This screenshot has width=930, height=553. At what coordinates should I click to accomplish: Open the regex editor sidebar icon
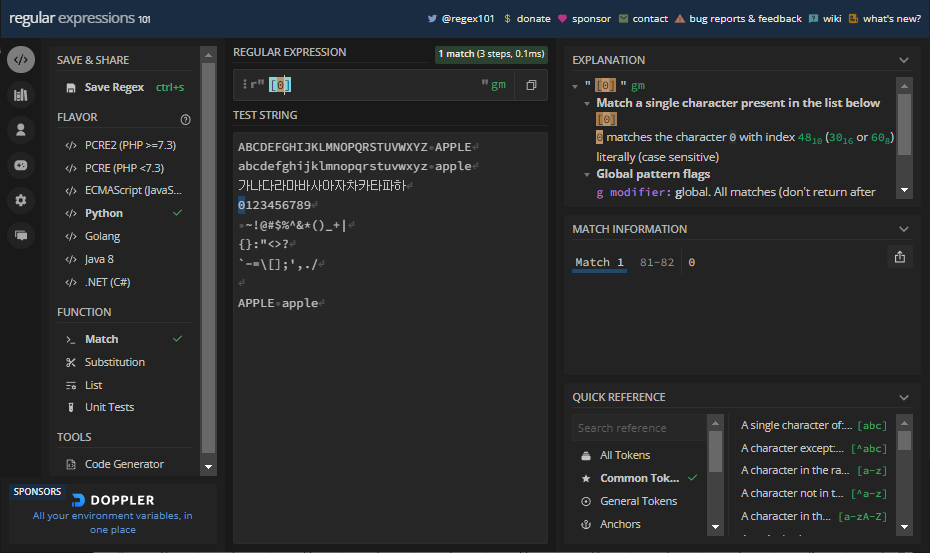[x=21, y=59]
